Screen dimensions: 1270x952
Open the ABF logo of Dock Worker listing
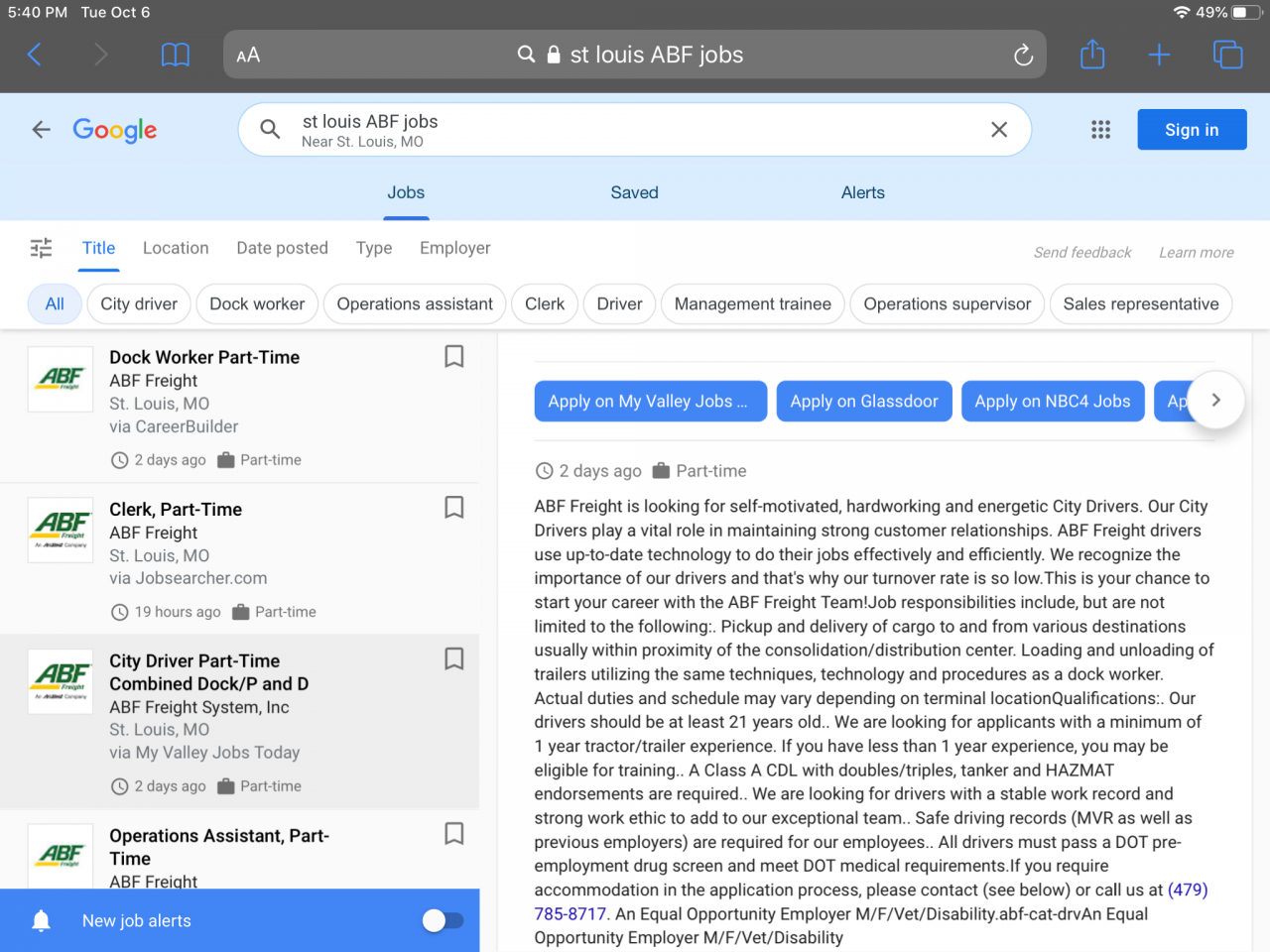coord(61,379)
